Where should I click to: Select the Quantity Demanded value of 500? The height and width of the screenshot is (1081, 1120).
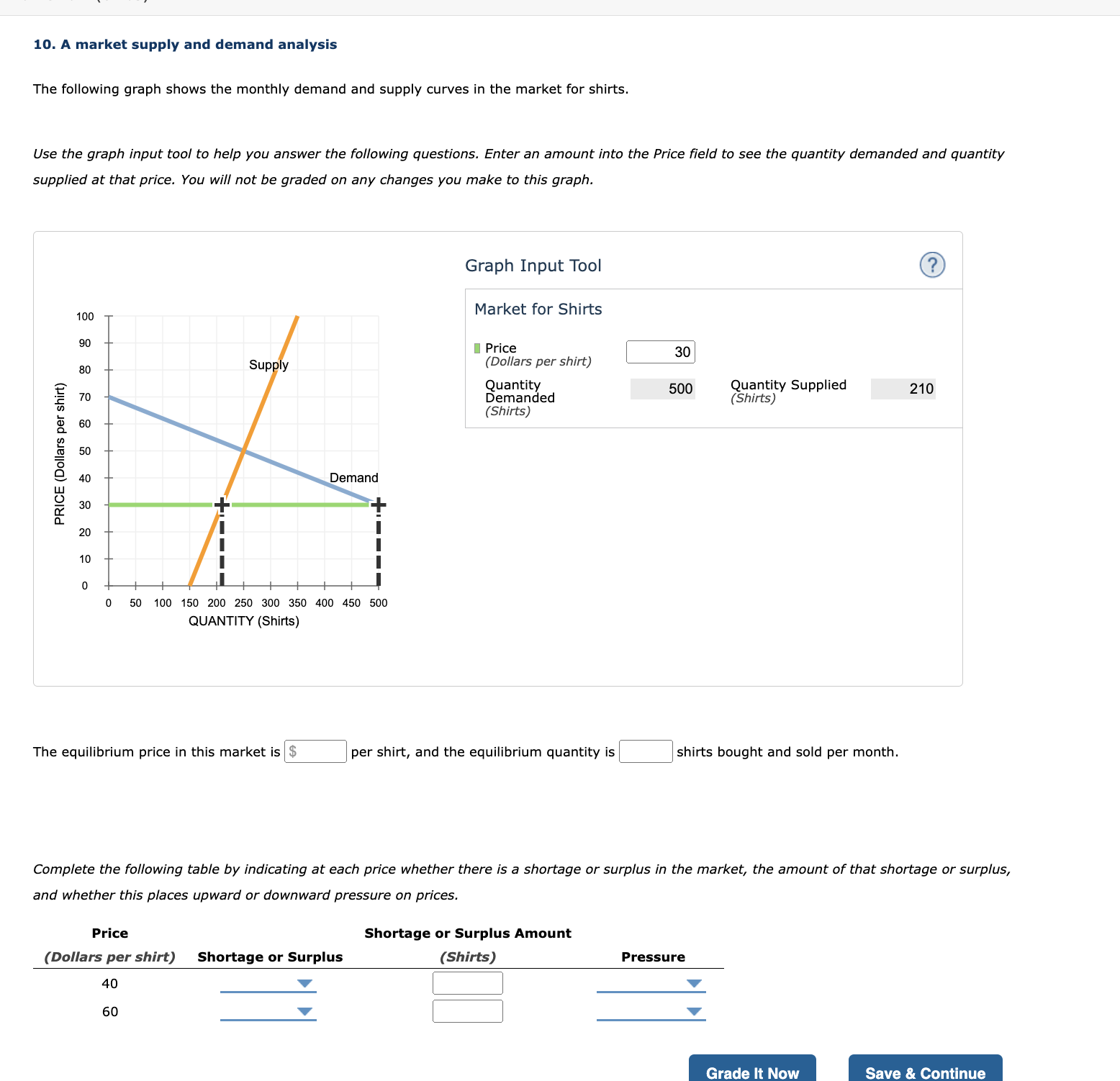pyautogui.click(x=661, y=389)
